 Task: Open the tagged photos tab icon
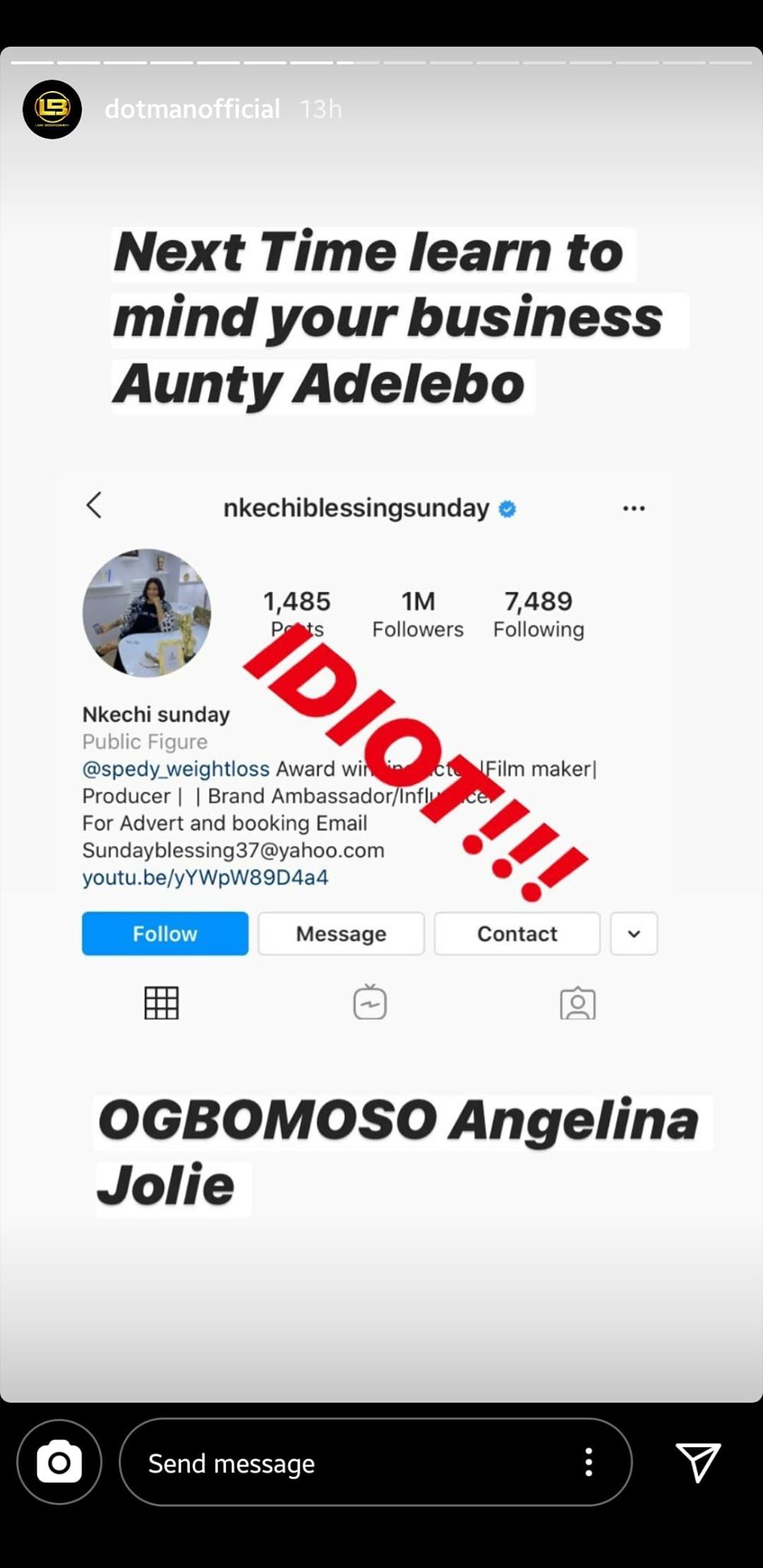[578, 1003]
